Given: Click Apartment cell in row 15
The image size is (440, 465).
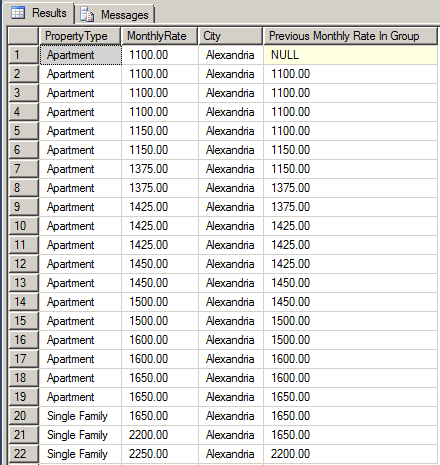Looking at the screenshot, I should click(x=80, y=321).
